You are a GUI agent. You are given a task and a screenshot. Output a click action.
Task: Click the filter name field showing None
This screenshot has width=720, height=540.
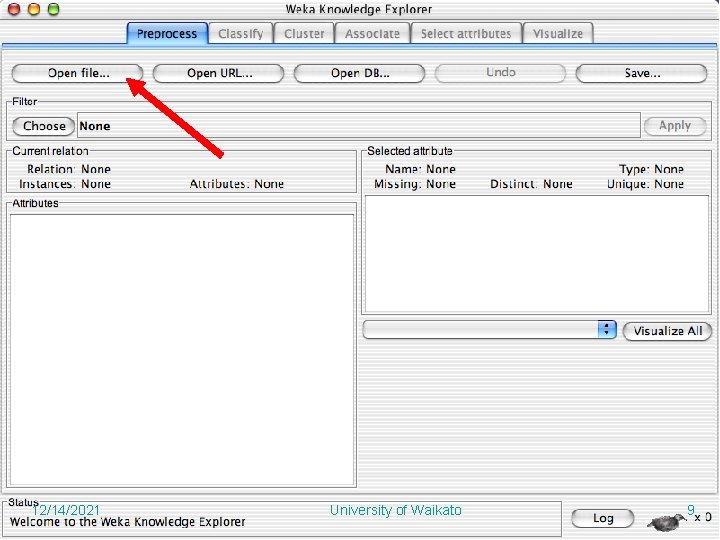tap(359, 125)
